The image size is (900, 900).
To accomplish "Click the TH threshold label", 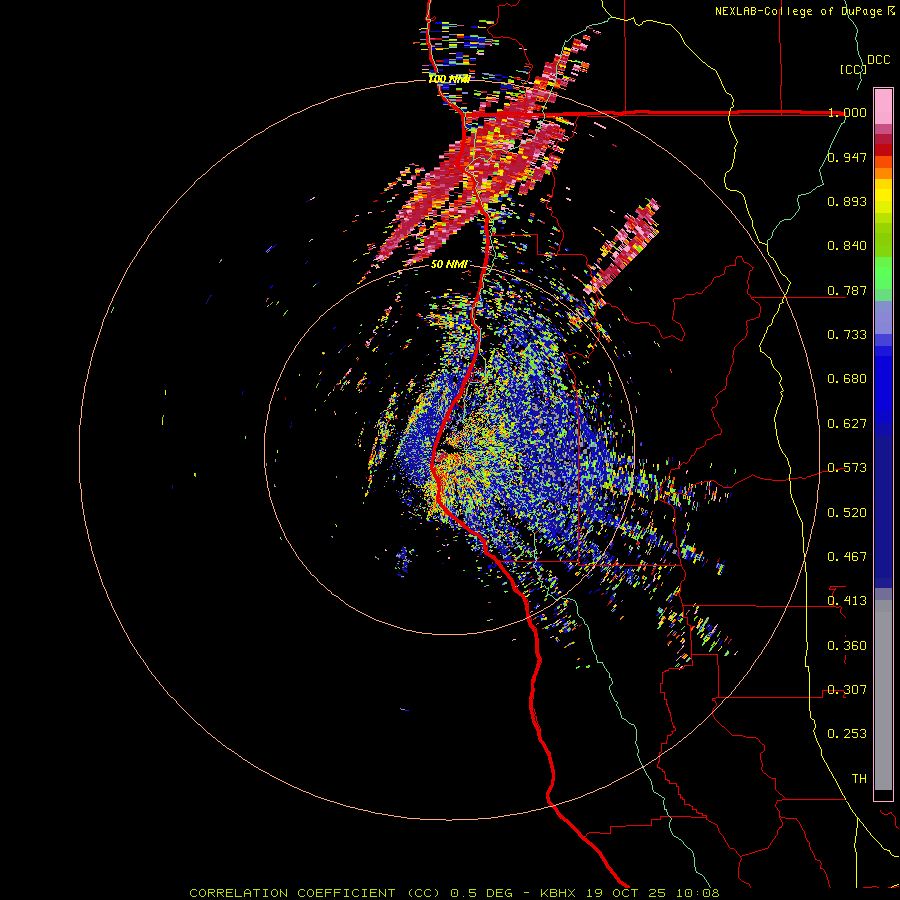I will (859, 779).
